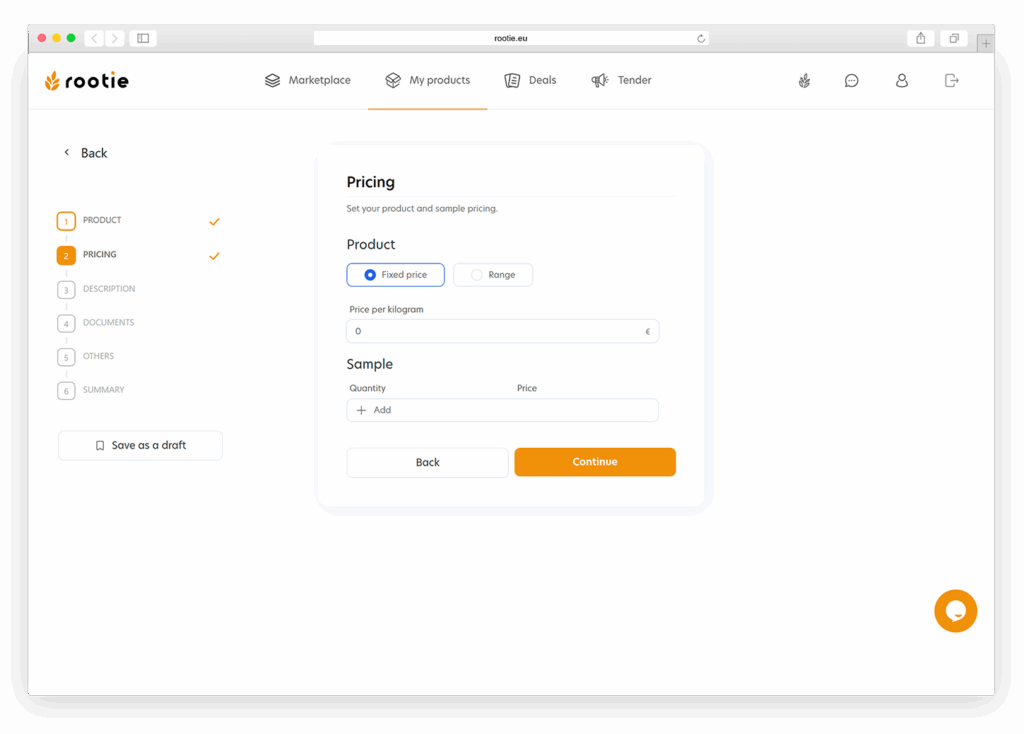
Task: Switch to the Deals tab
Action: click(x=530, y=81)
